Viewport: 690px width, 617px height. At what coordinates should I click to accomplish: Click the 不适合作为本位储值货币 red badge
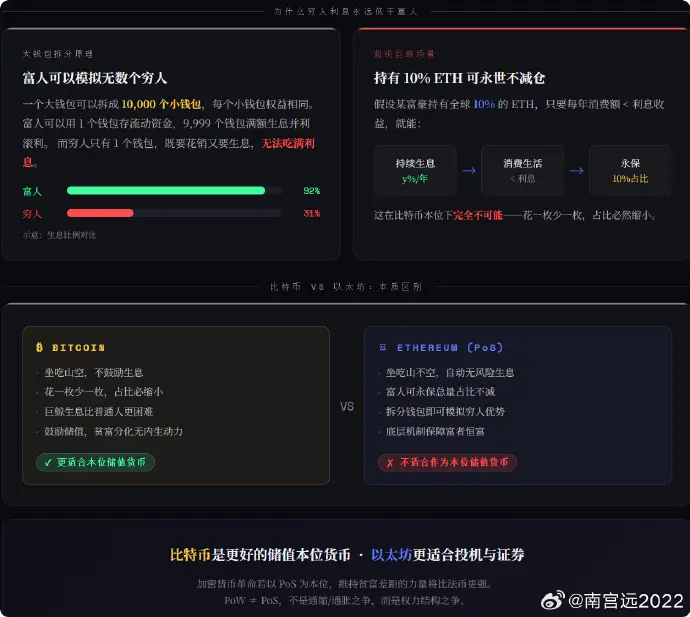[448, 463]
